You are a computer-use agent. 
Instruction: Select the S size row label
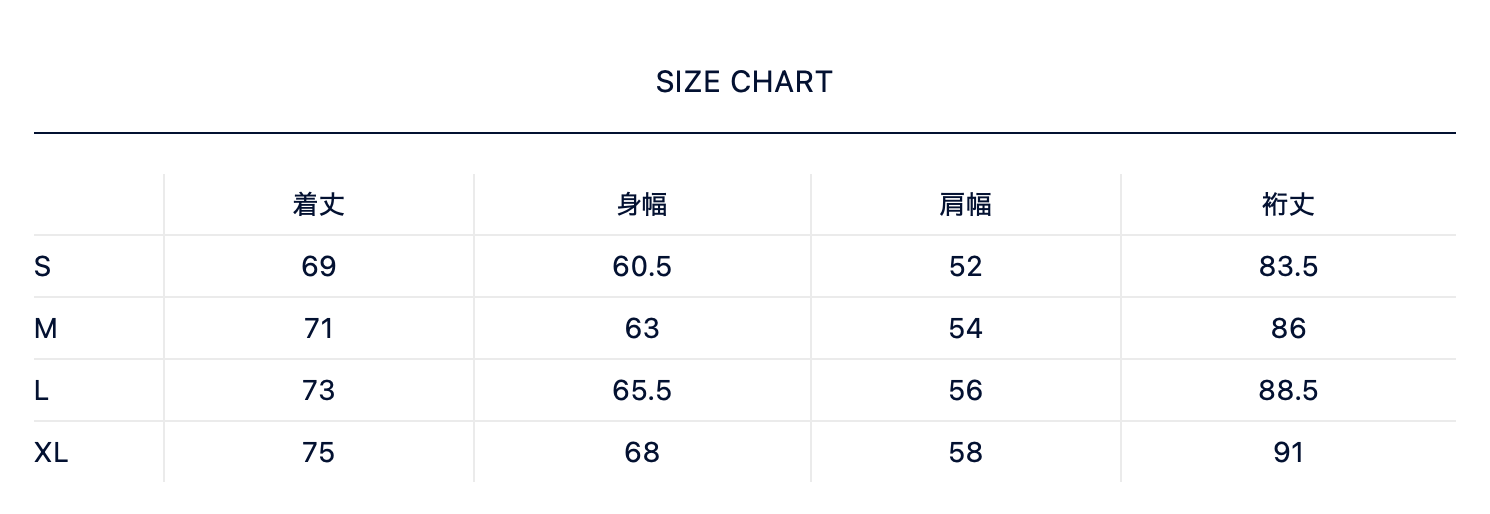click(x=42, y=267)
